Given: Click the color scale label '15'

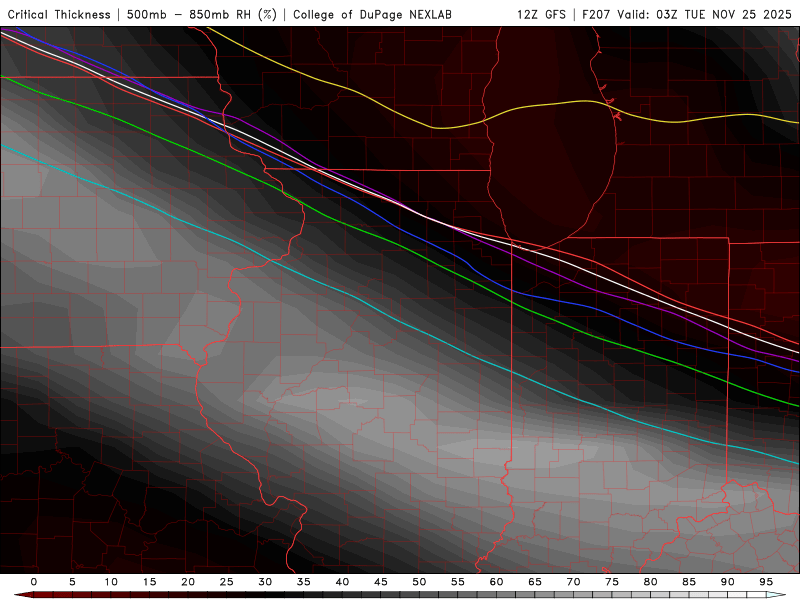Looking at the screenshot, I should click(x=149, y=582).
